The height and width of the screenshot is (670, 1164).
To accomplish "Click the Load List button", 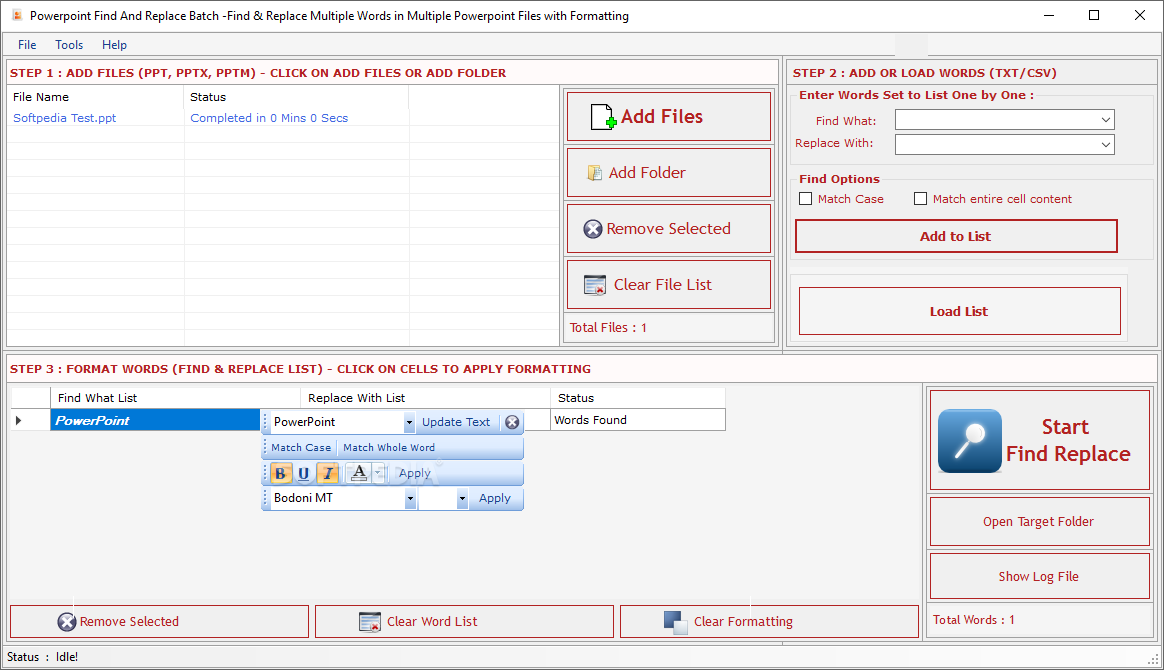I will (x=959, y=312).
